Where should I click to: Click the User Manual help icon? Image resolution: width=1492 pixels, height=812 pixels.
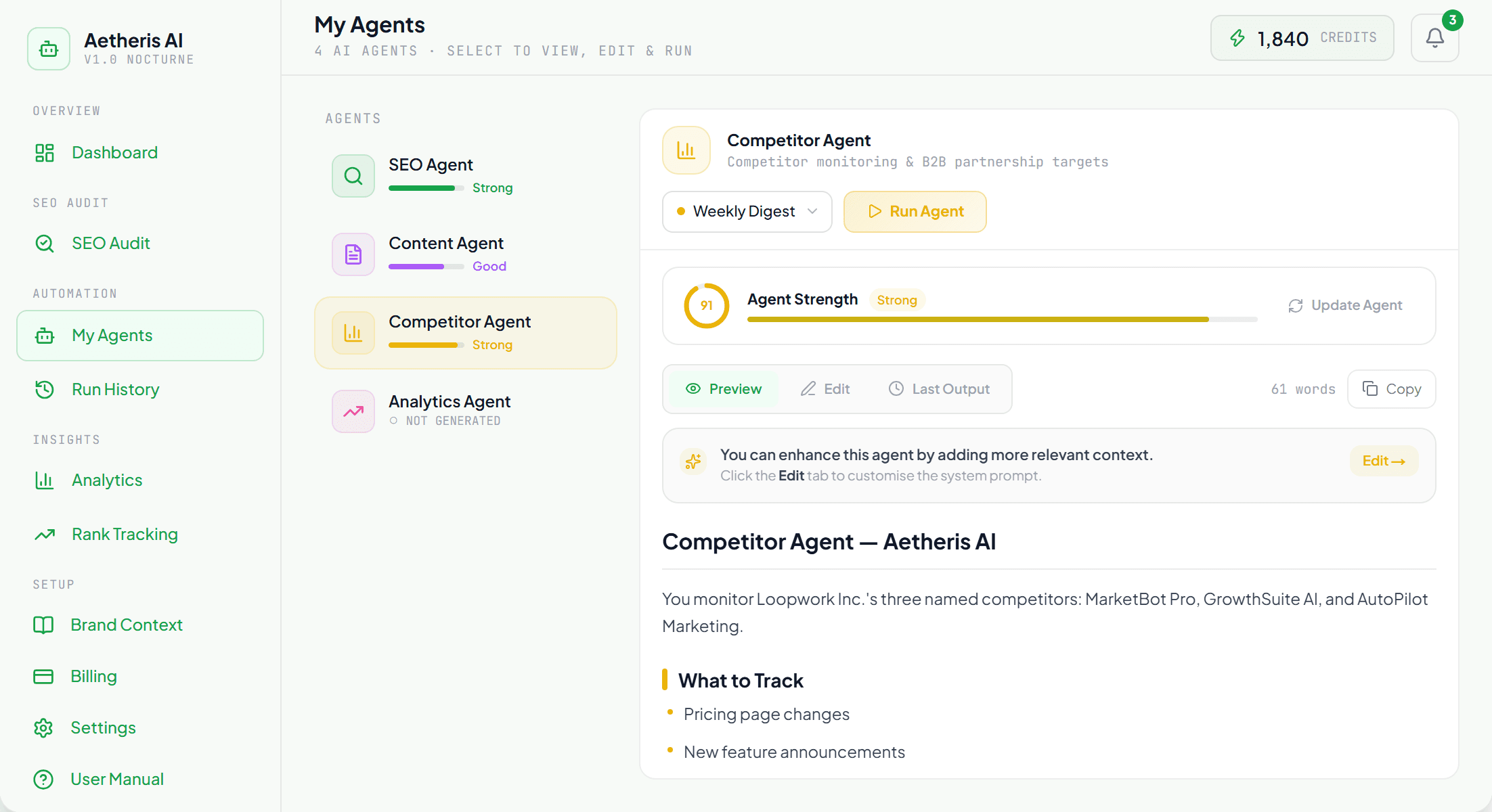click(x=43, y=780)
